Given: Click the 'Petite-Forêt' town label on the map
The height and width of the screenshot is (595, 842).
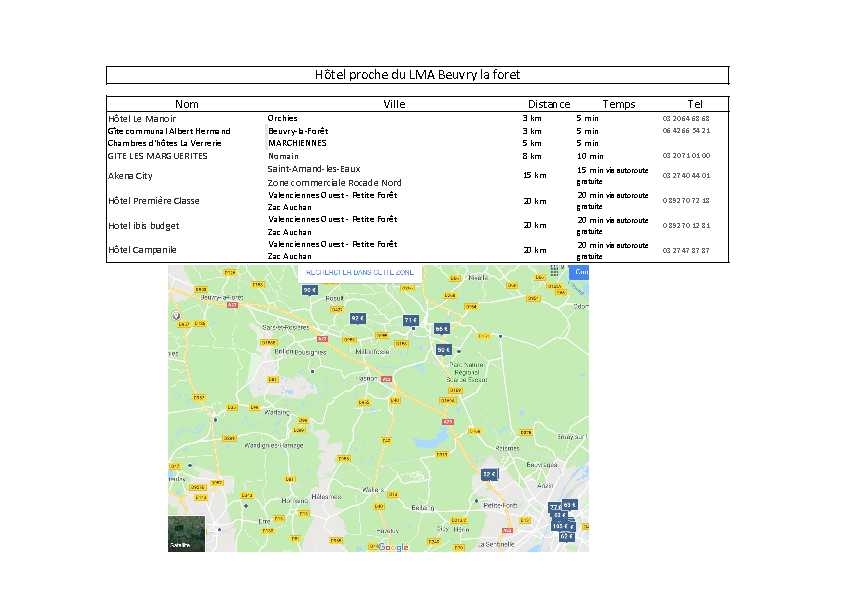Looking at the screenshot, I should [x=500, y=505].
